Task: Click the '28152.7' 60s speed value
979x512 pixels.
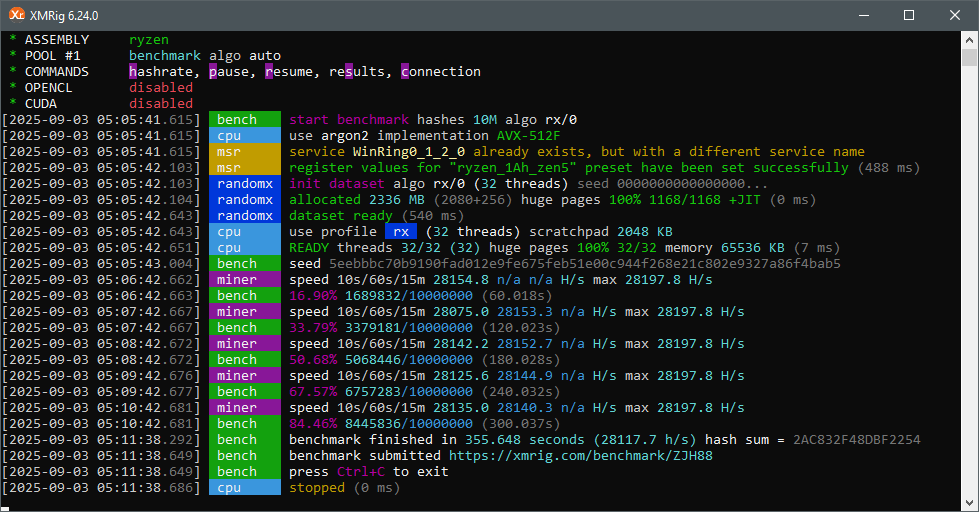Action: click(x=525, y=343)
